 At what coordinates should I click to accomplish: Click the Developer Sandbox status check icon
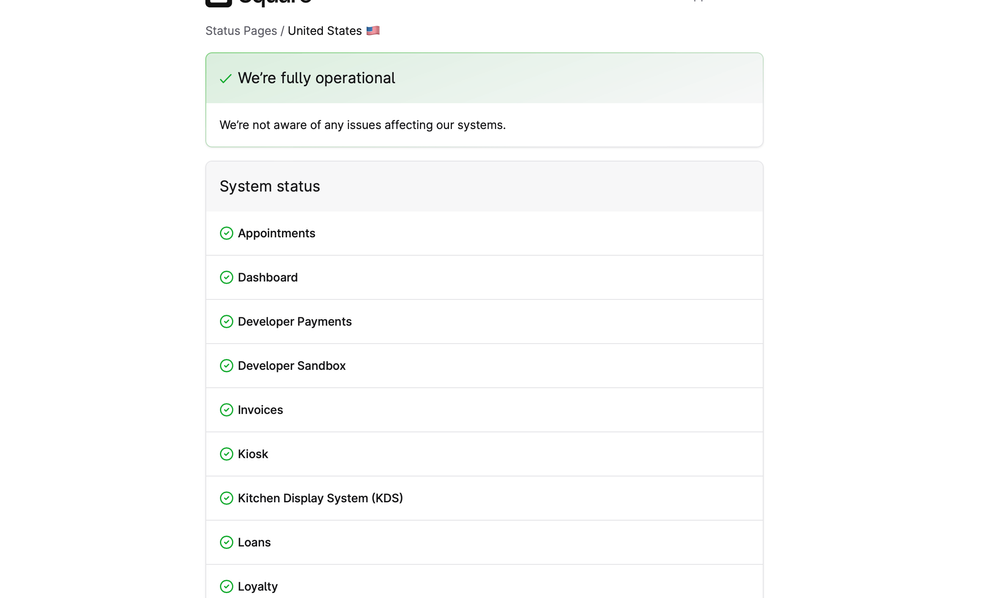click(227, 366)
